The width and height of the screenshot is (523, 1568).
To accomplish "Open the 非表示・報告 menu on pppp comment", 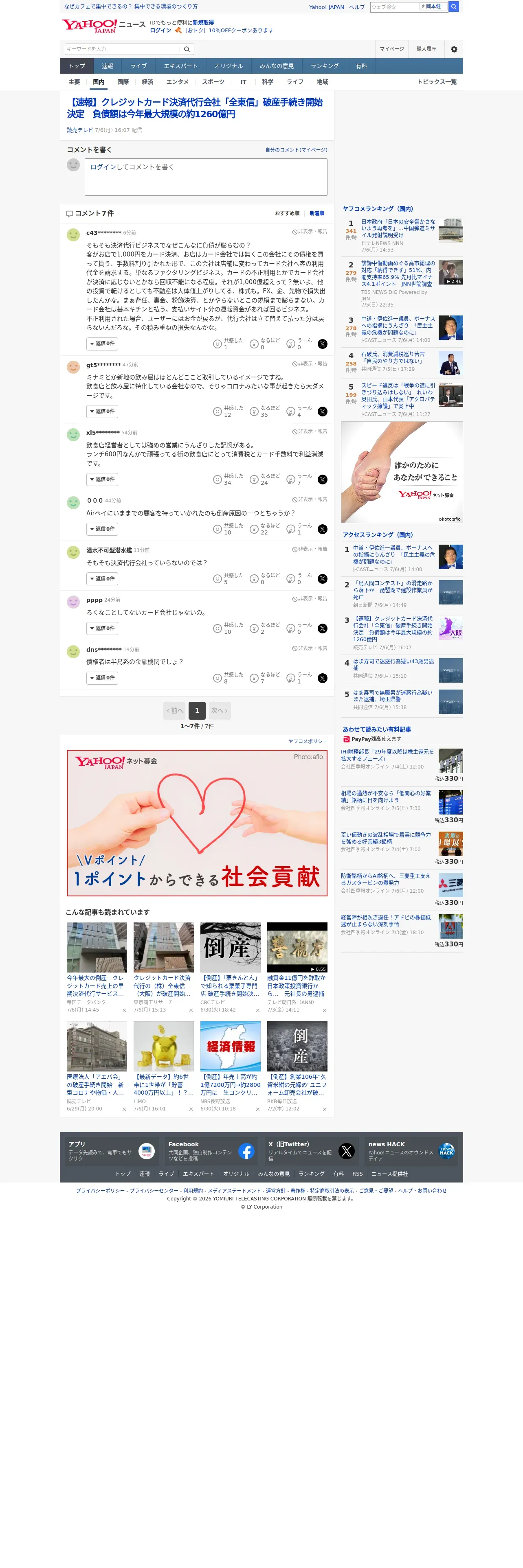I will 309,599.
